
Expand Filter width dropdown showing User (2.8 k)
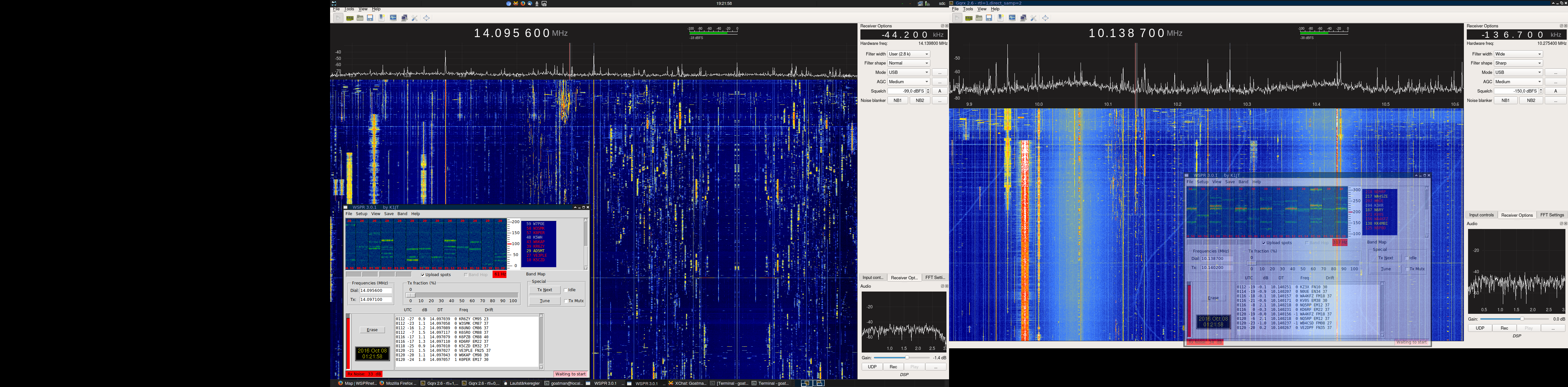(908, 54)
